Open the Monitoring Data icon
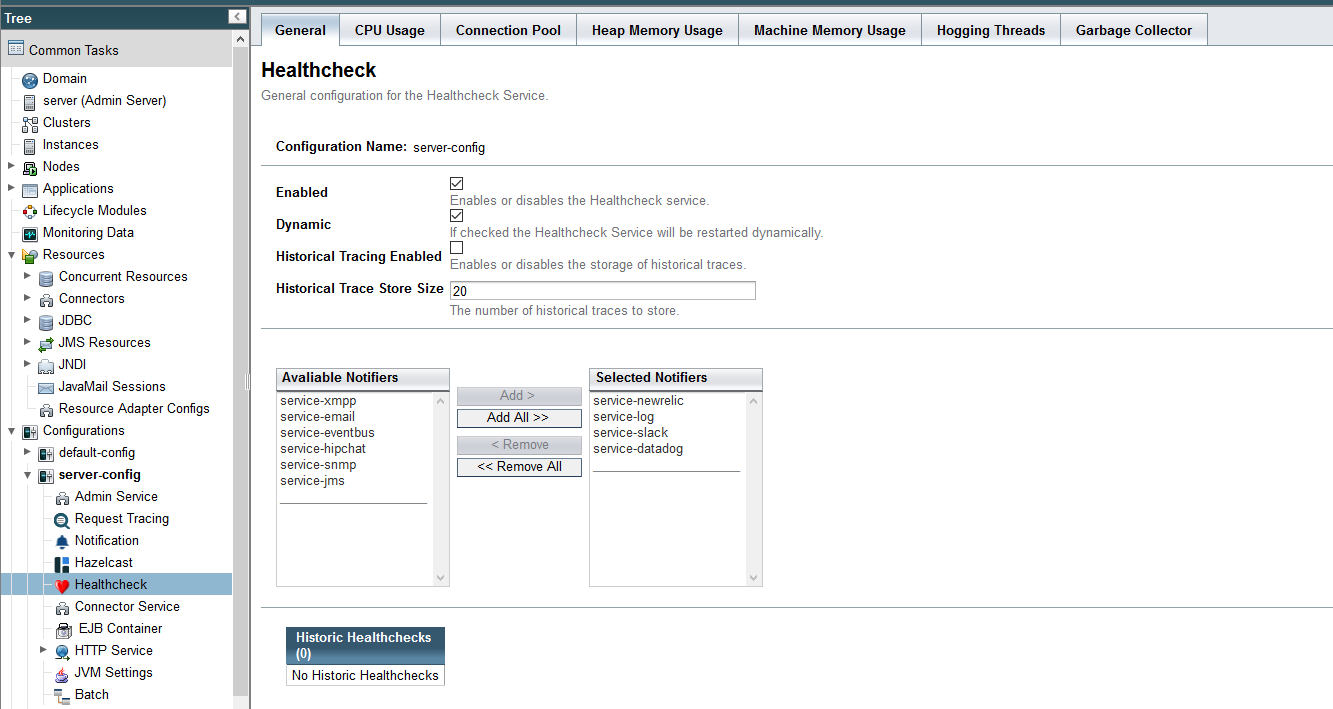This screenshot has height=709, width=1333. (x=29, y=232)
